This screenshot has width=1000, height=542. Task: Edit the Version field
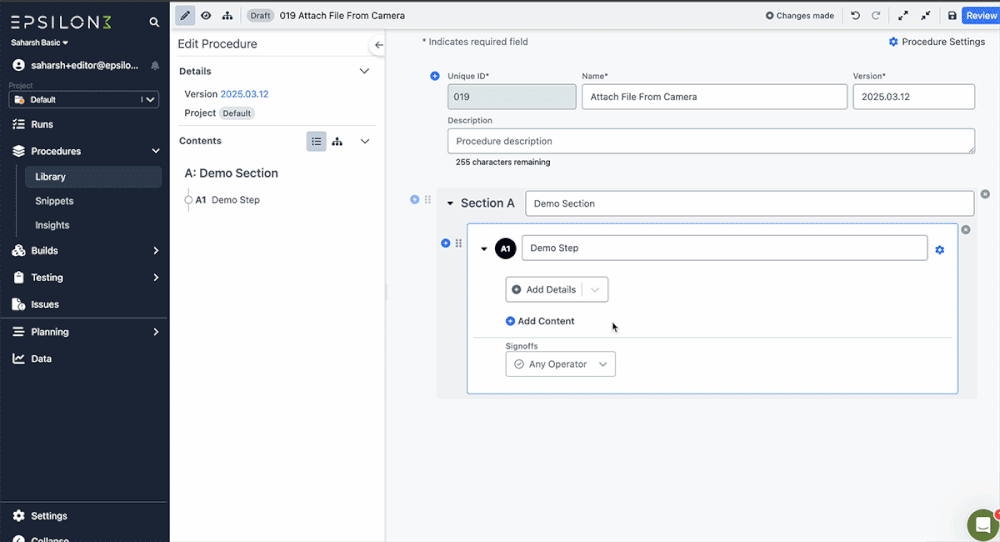tap(913, 97)
